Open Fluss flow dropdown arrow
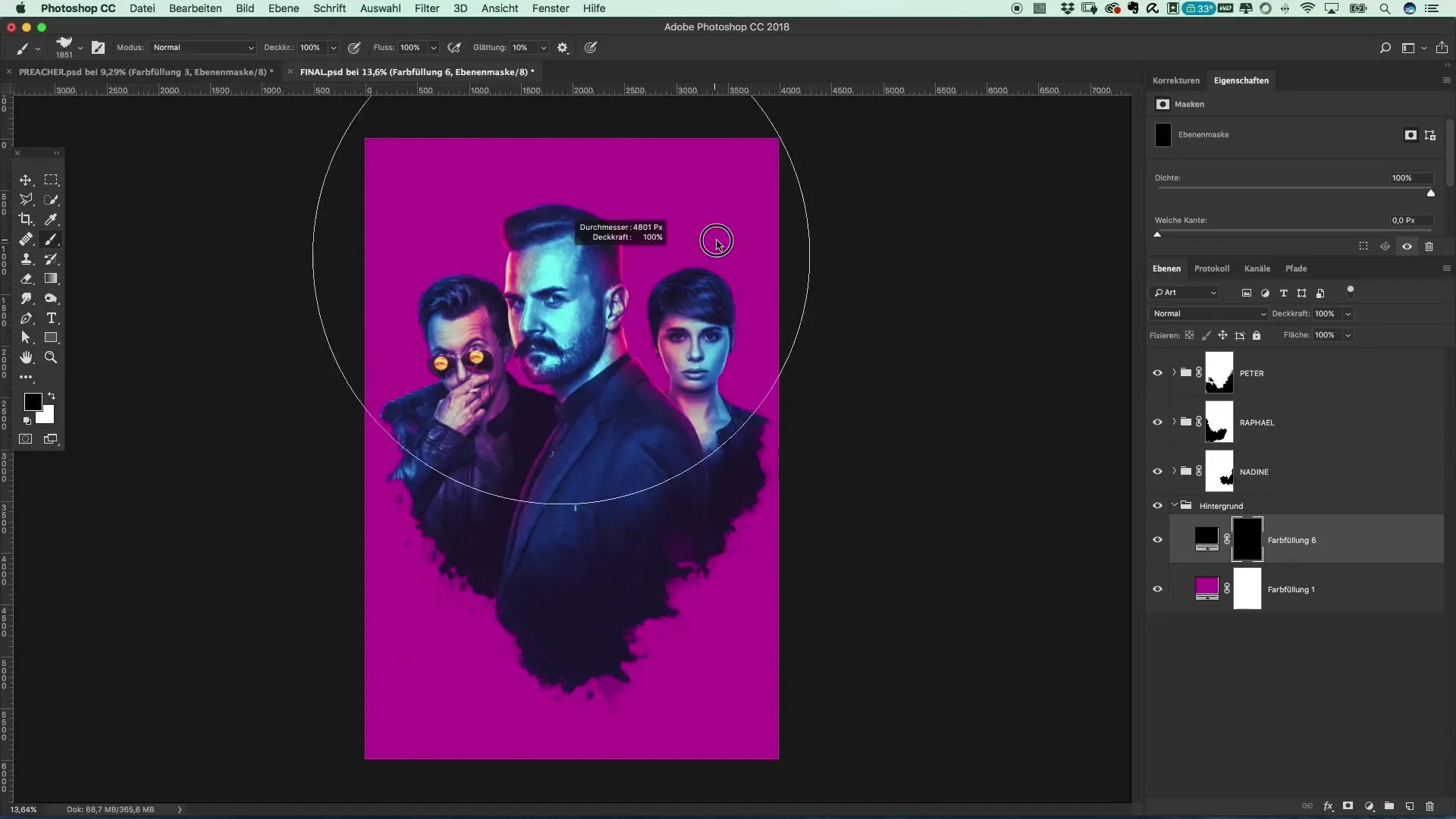The height and width of the screenshot is (819, 1456). 433,47
